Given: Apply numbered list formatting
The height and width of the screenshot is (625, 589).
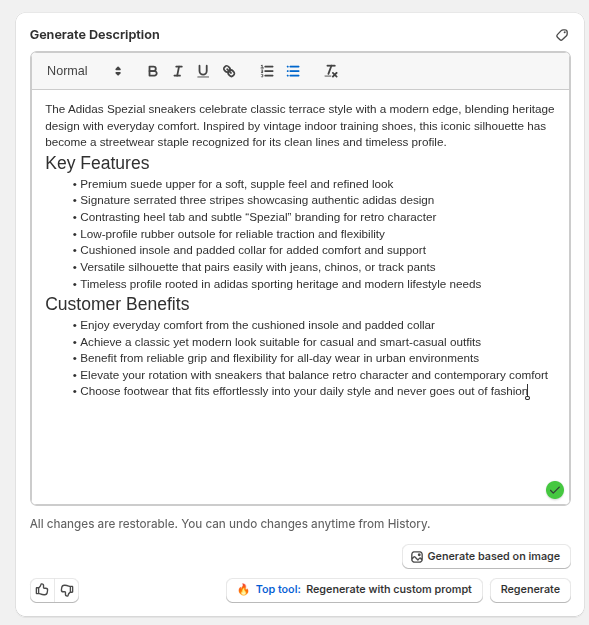Looking at the screenshot, I should (267, 71).
